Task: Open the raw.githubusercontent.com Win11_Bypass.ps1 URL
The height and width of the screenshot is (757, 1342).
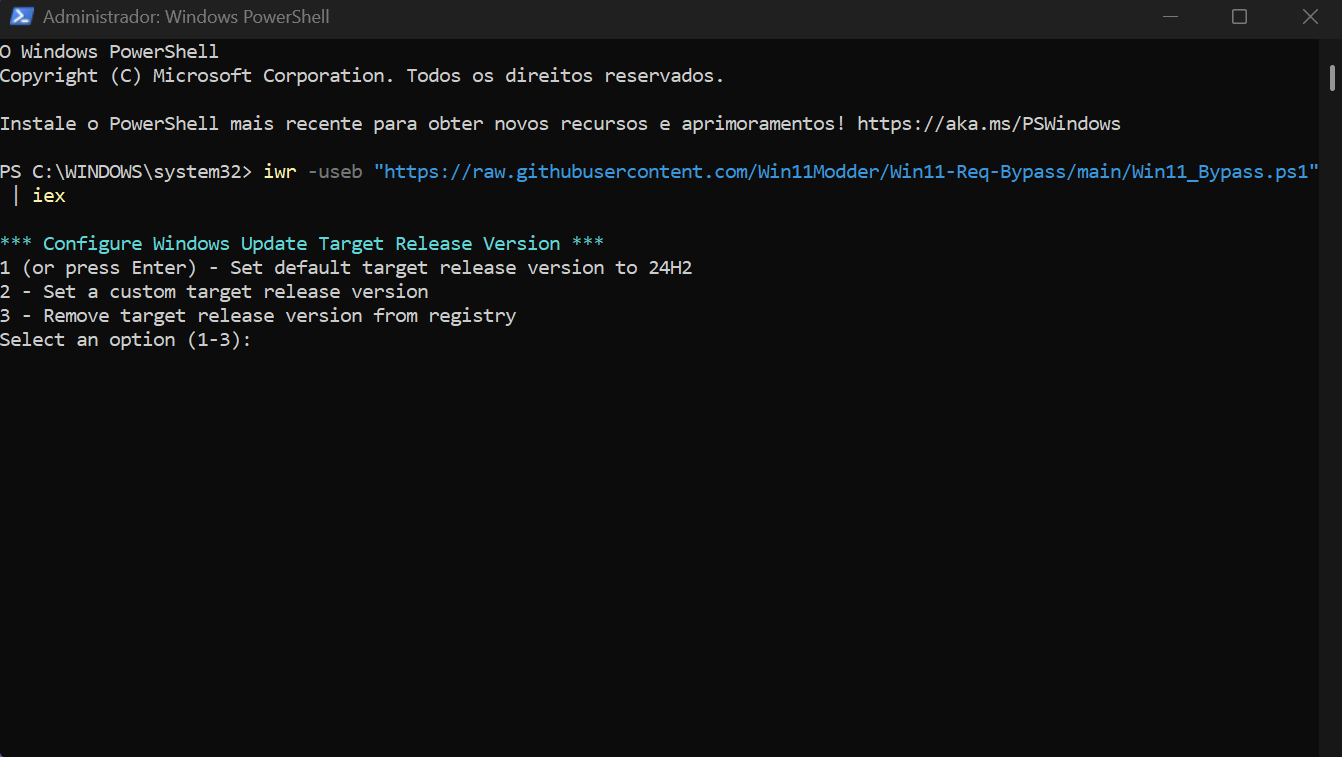Action: pos(845,171)
